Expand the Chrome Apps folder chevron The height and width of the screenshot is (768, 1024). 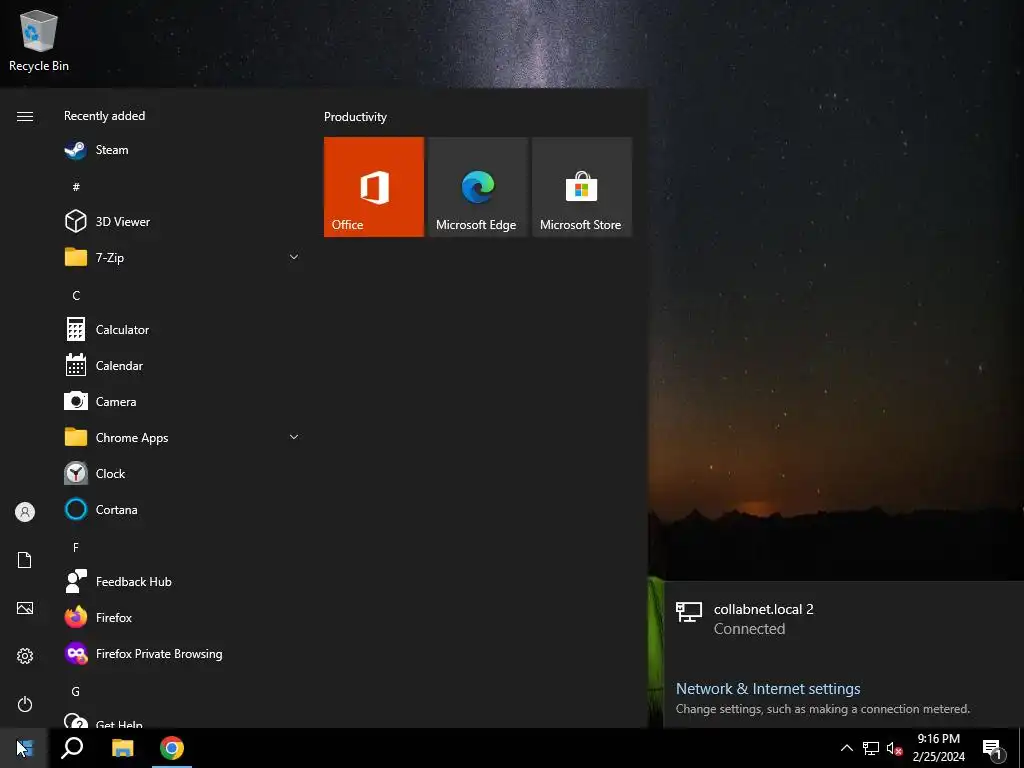(x=294, y=437)
